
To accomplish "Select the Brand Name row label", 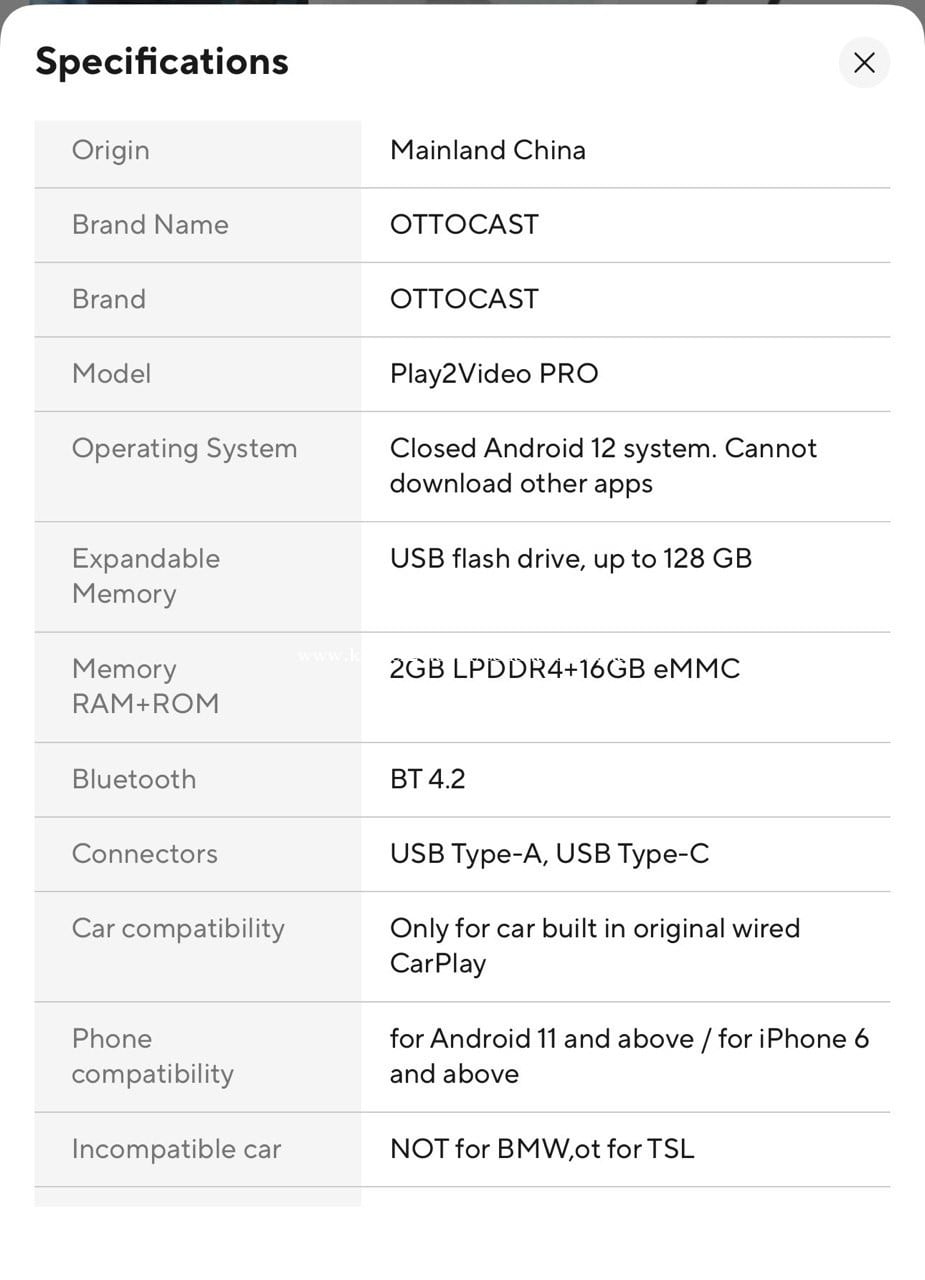I will coord(150,224).
